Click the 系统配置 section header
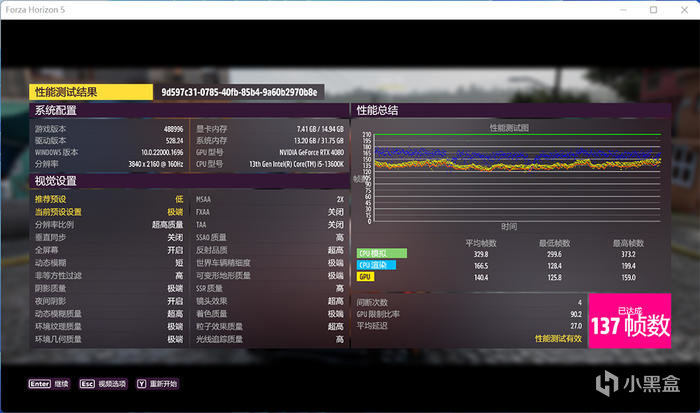Screen dimensions: 700x413 189,110
